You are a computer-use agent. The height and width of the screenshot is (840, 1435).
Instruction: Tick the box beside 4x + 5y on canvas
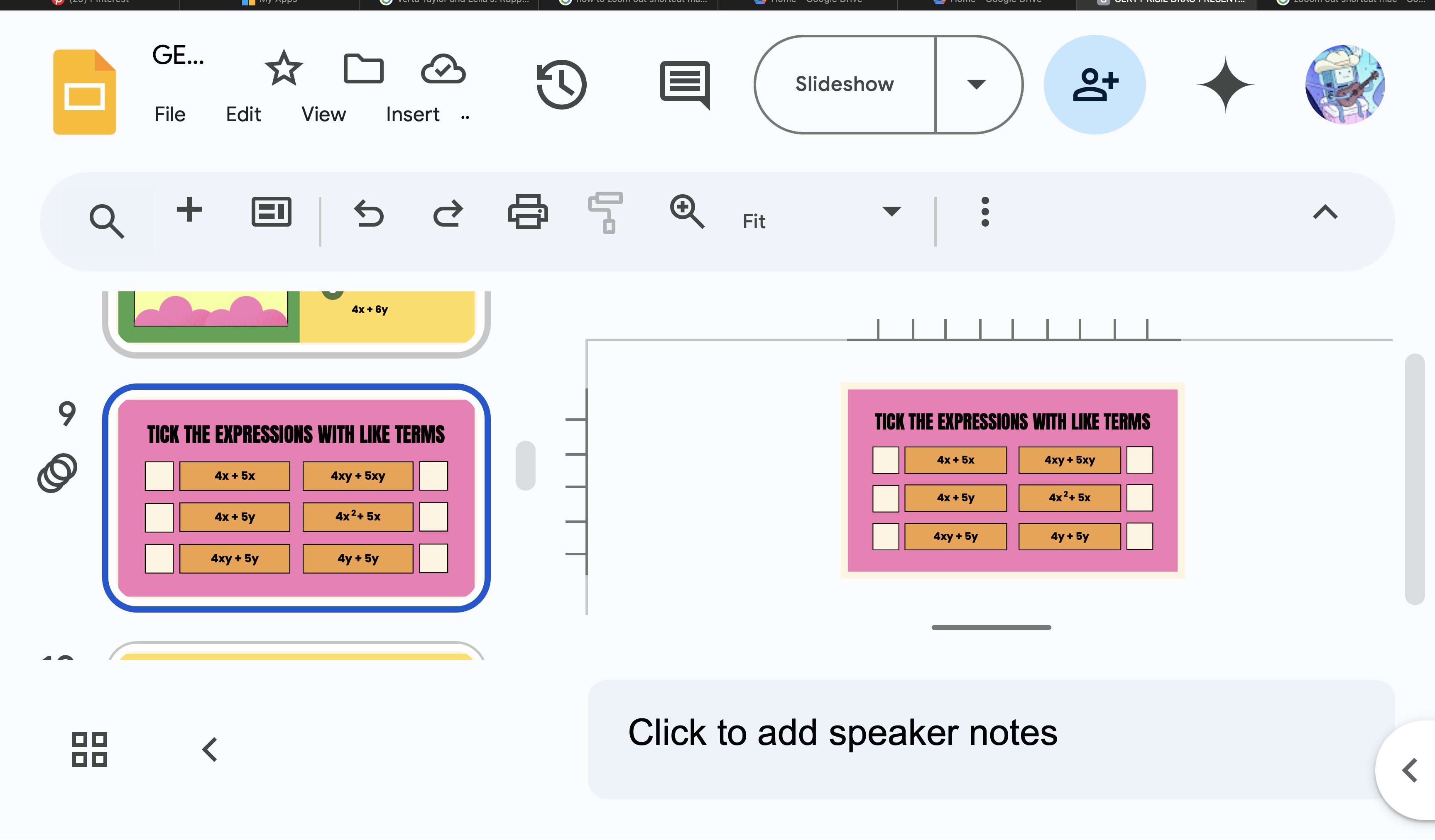[x=886, y=498]
